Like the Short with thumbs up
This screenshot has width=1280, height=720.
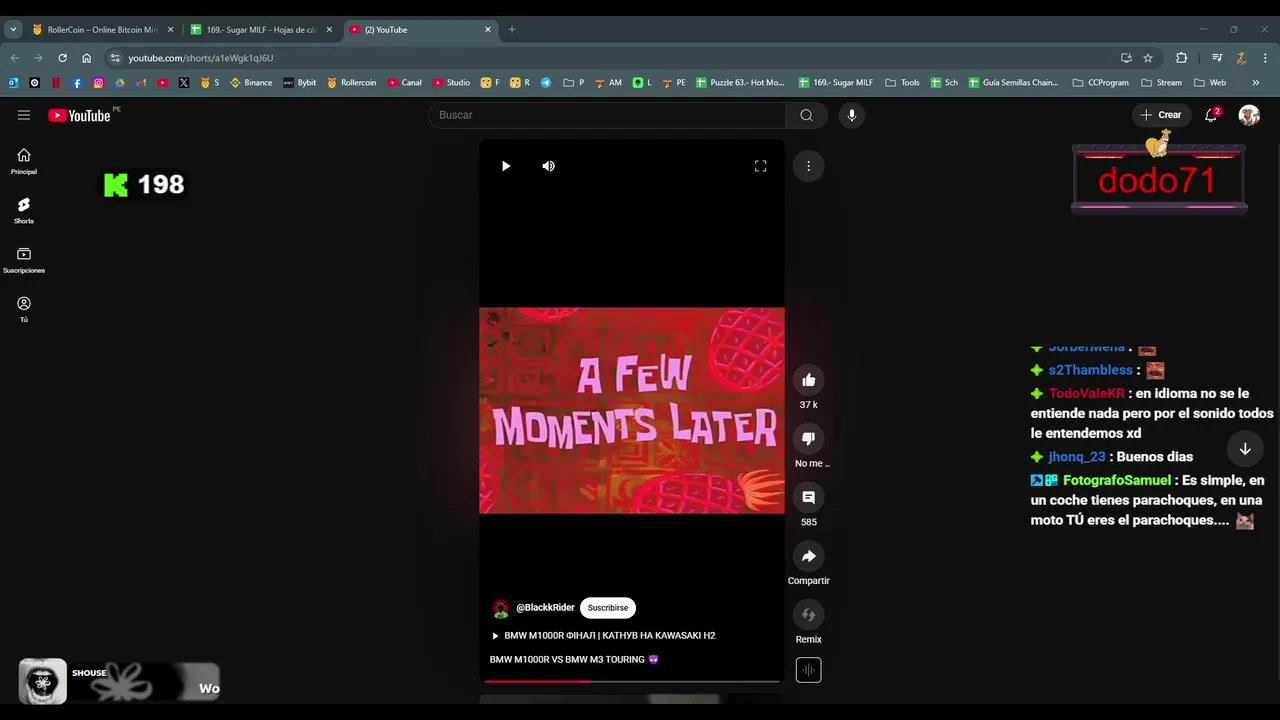tap(808, 380)
